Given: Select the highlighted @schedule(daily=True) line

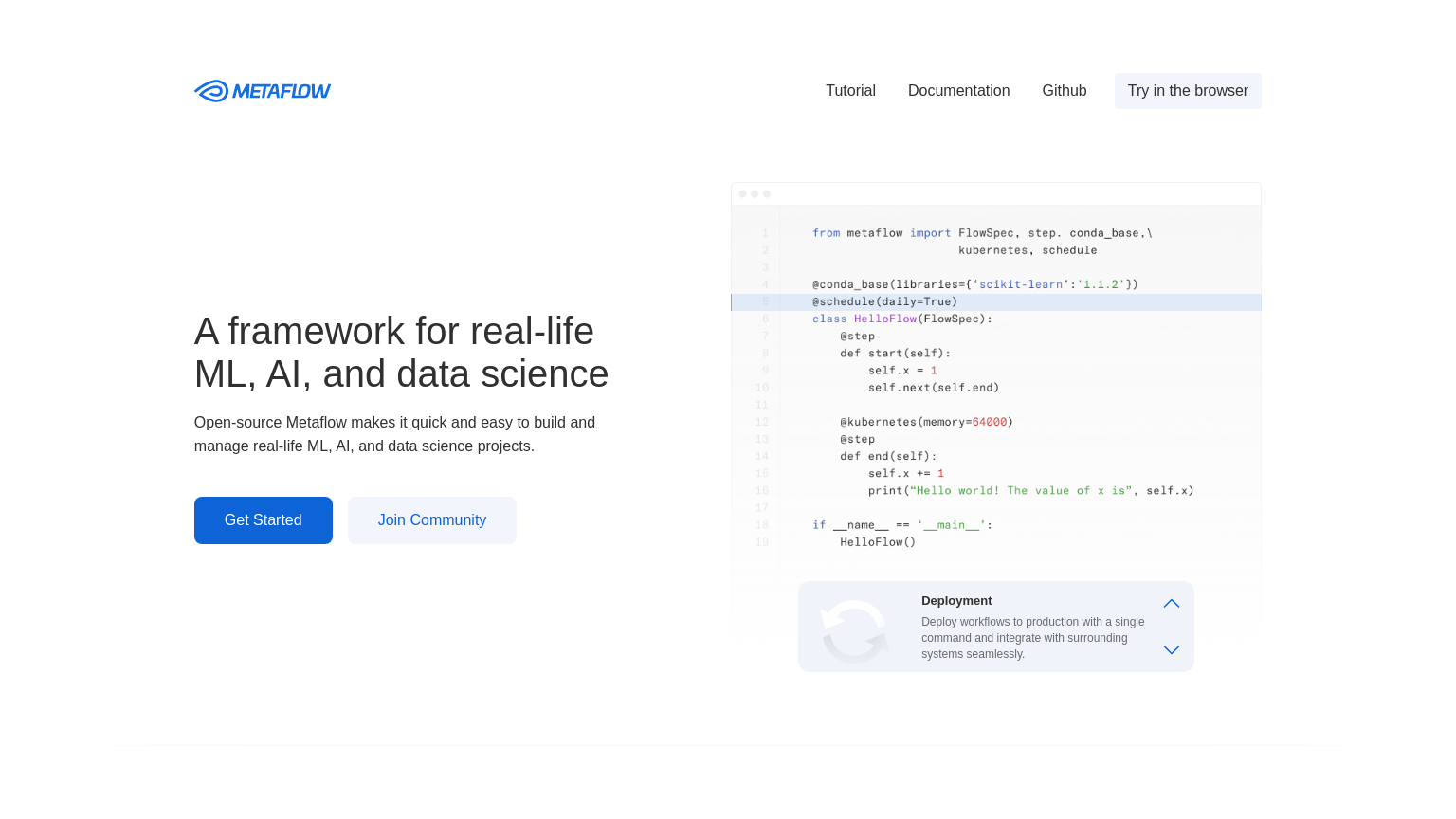Looking at the screenshot, I should tap(884, 301).
